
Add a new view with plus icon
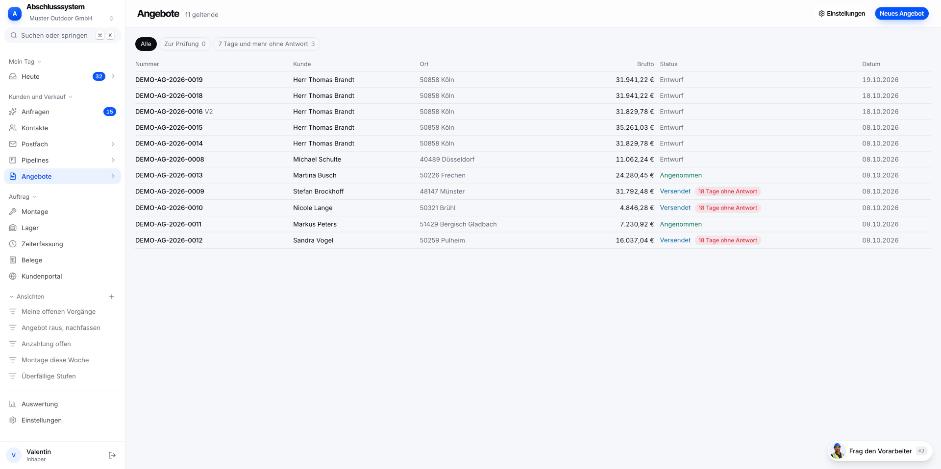tap(111, 296)
